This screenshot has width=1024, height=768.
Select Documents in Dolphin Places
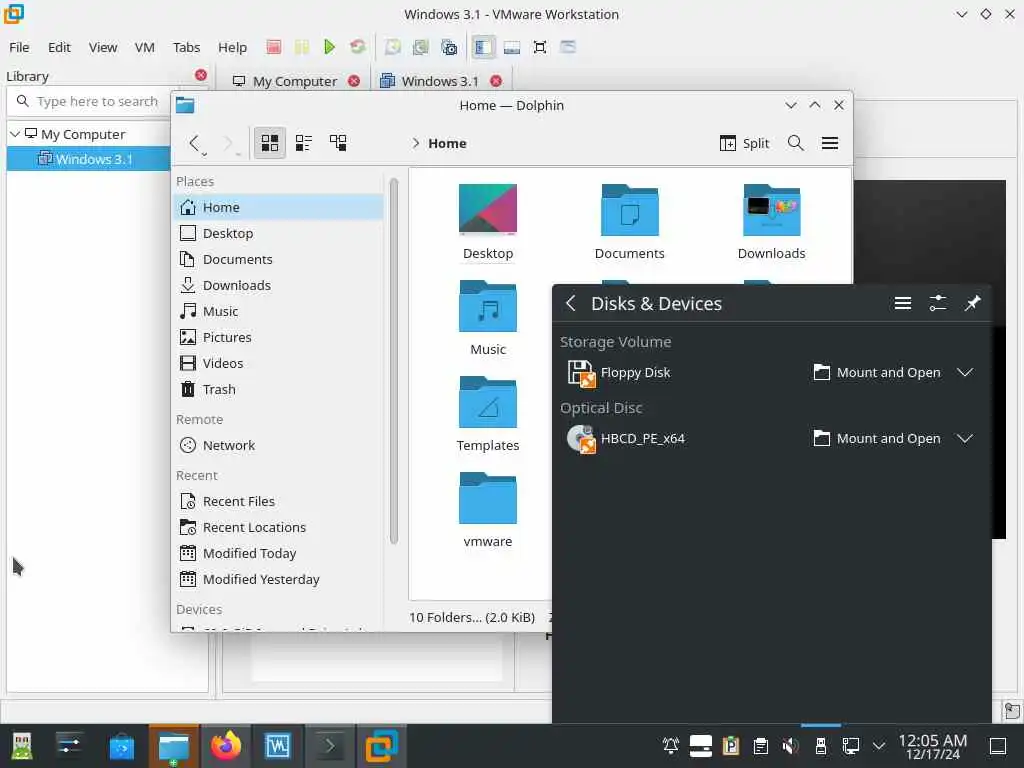(x=280, y=259)
